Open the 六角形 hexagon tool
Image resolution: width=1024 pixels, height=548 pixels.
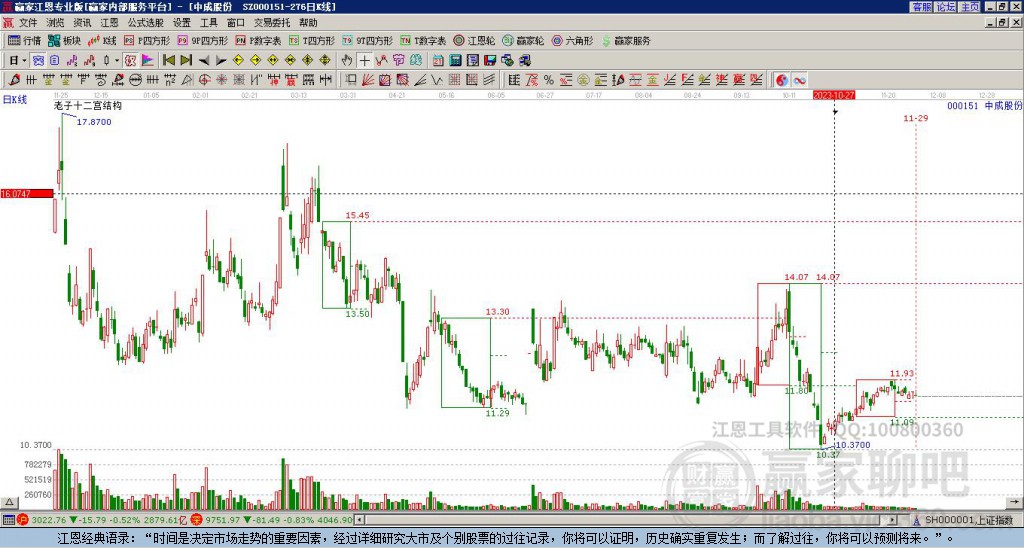pos(572,40)
